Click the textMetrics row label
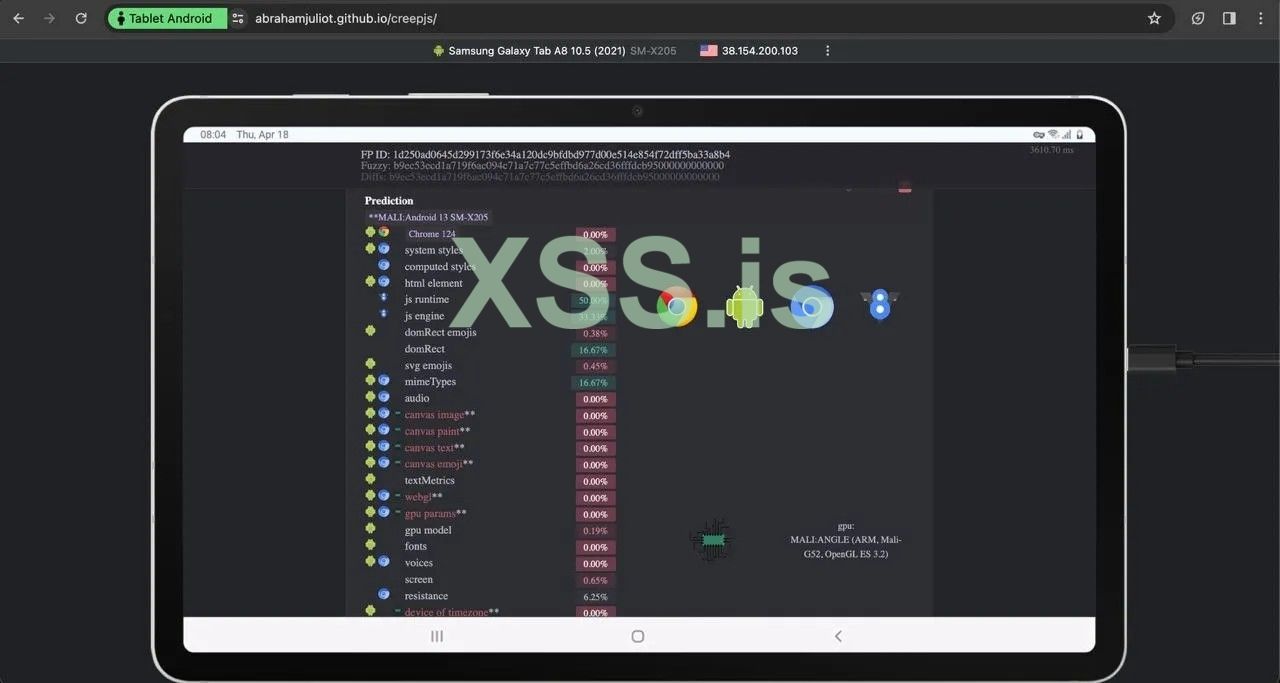Screen dimensions: 1280x683 tap(430, 481)
